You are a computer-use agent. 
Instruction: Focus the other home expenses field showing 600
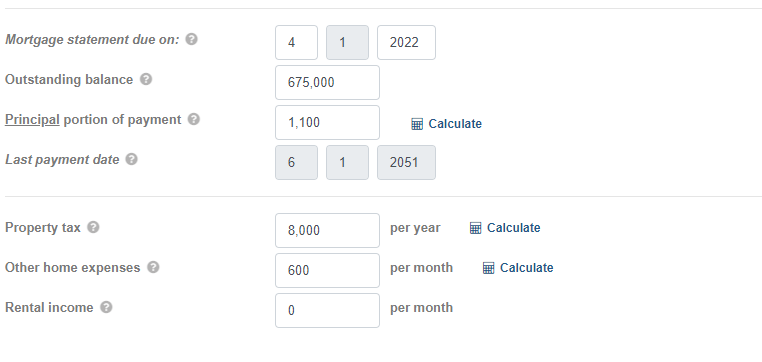(x=327, y=270)
